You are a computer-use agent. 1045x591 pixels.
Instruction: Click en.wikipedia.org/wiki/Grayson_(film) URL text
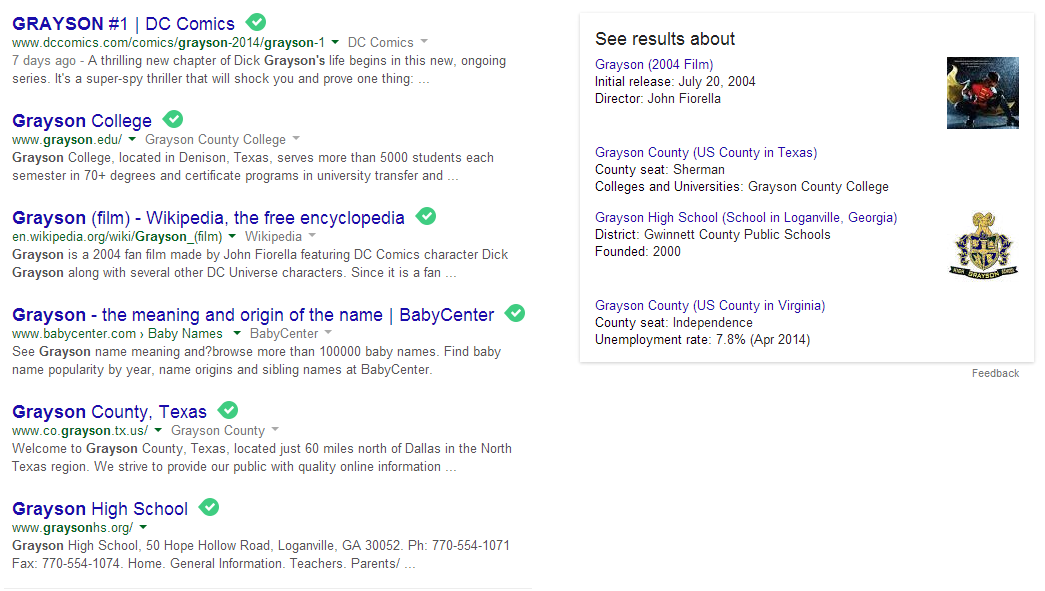[117, 237]
